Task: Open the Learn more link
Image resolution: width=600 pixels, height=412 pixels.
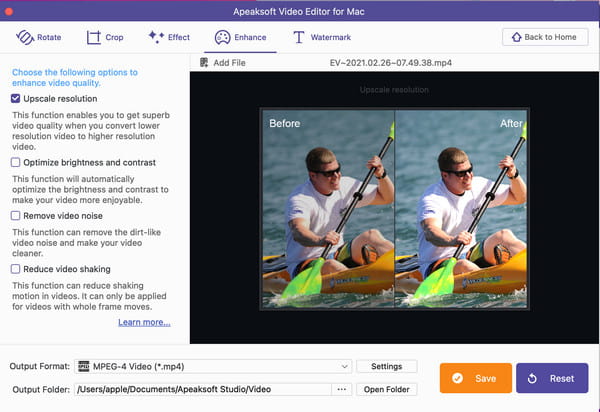Action: tap(144, 322)
